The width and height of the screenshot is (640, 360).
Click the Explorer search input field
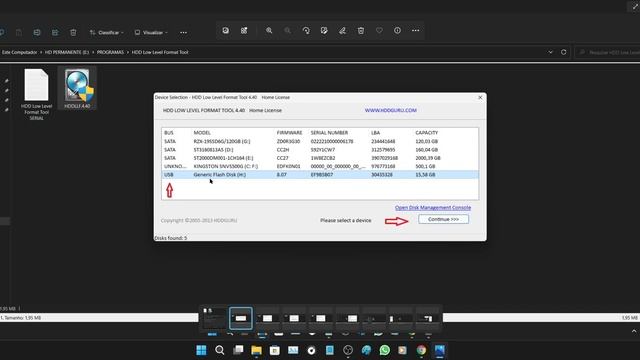[x=608, y=52]
